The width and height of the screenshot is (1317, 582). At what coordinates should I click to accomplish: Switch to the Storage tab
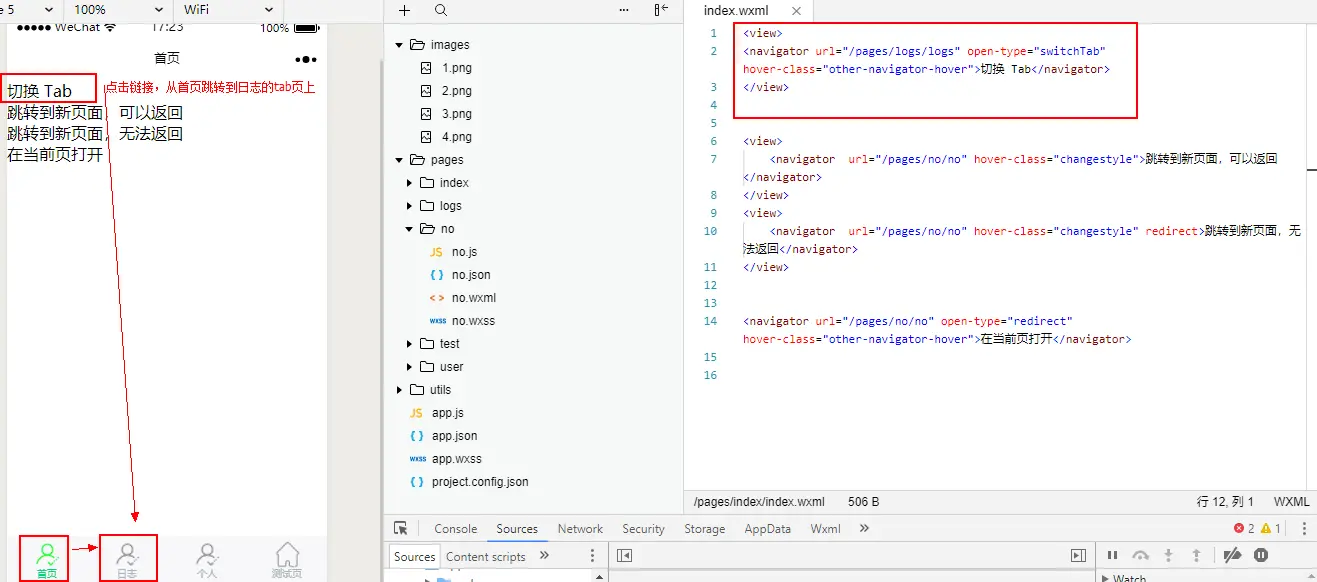[704, 529]
